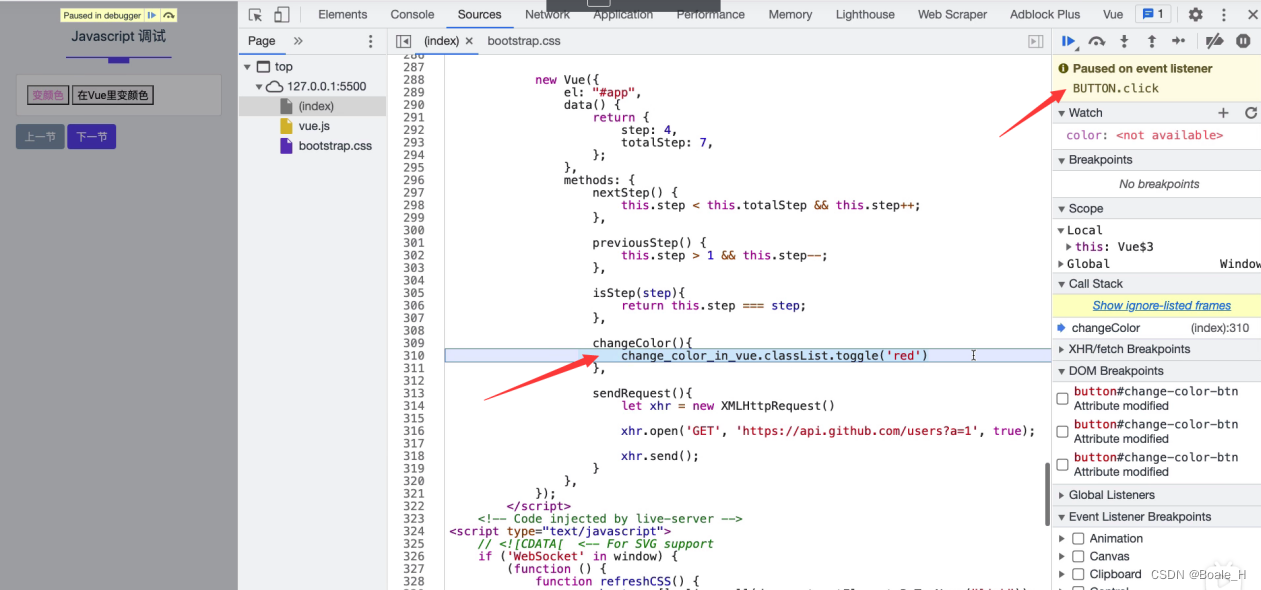The height and width of the screenshot is (590, 1261).
Task: Open DevTools three-dot customize menu
Action: 1224,14
